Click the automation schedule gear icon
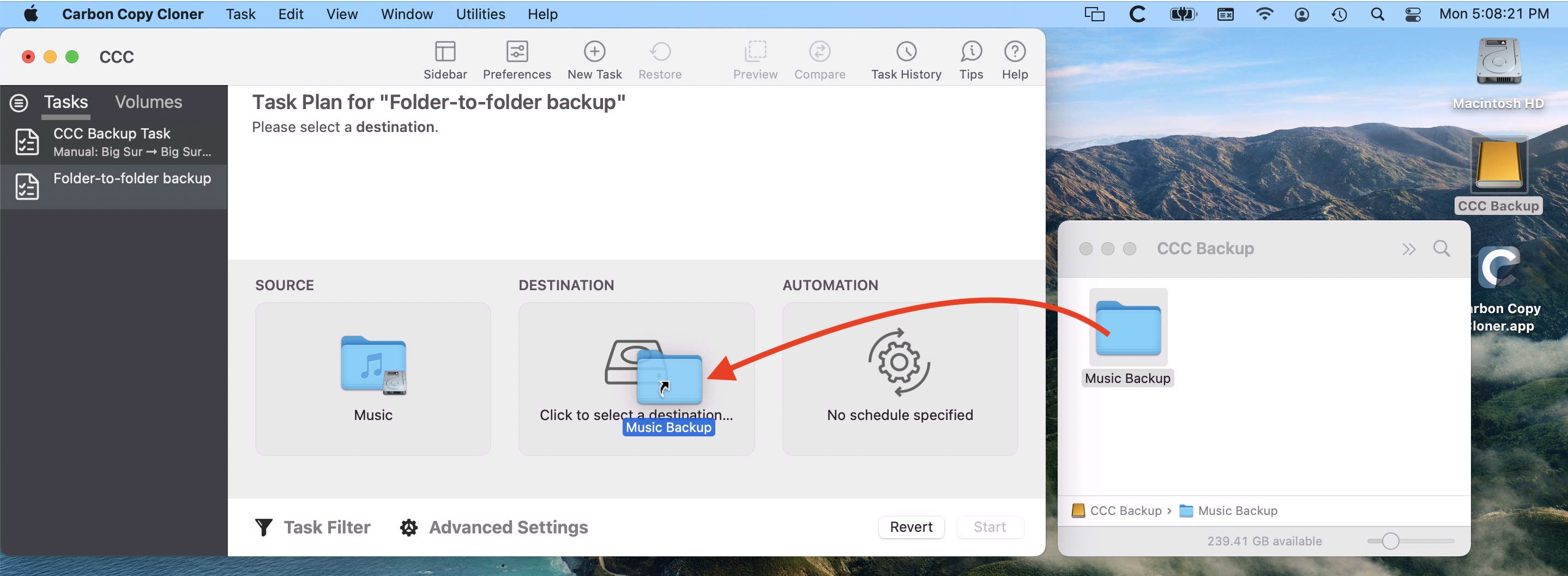This screenshot has height=576, width=1568. (x=899, y=362)
